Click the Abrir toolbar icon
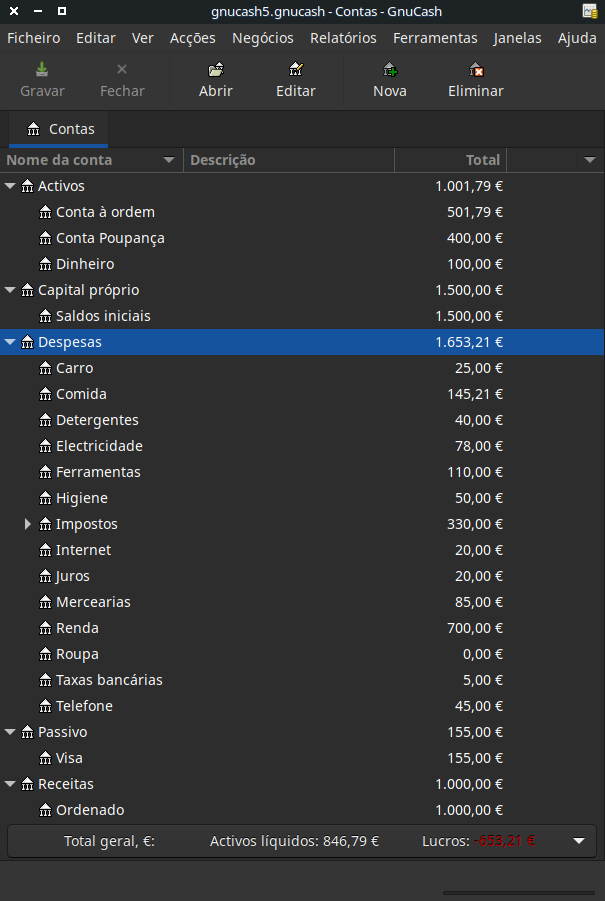The height and width of the screenshot is (901, 605). click(215, 70)
